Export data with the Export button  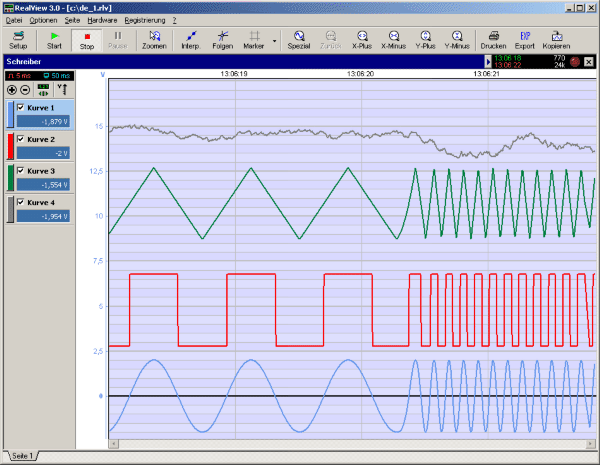(x=525, y=40)
